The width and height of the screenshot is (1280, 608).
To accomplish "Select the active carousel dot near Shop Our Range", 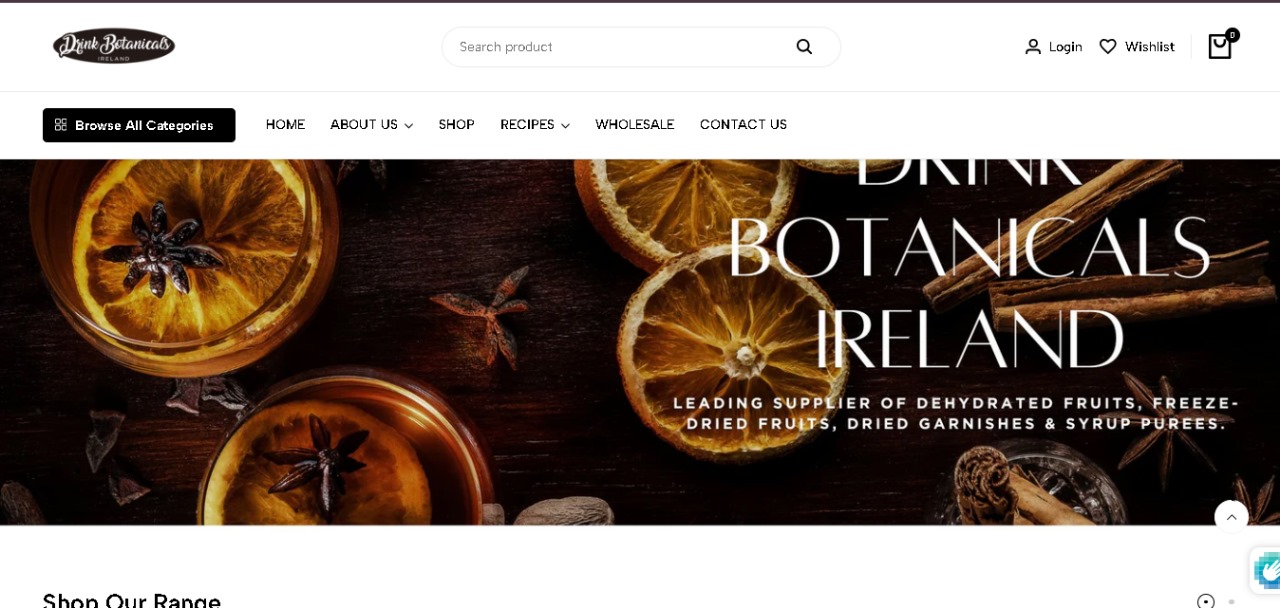I will [x=1206, y=601].
